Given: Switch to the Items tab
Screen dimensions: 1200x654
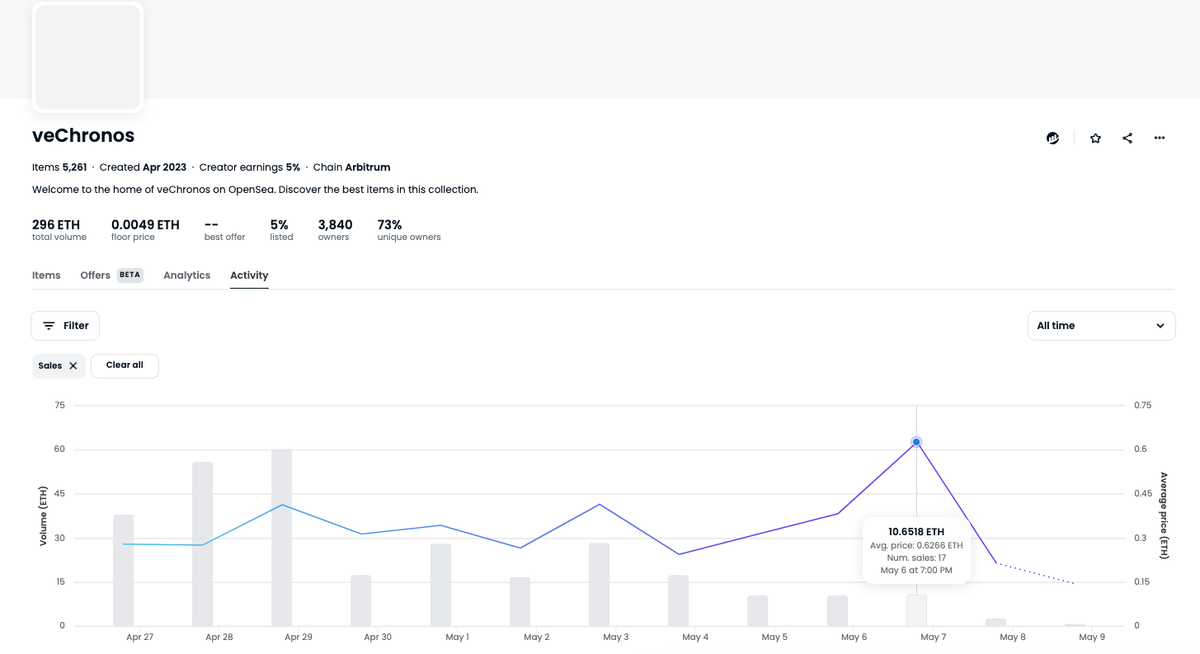Looking at the screenshot, I should pyautogui.click(x=46, y=275).
